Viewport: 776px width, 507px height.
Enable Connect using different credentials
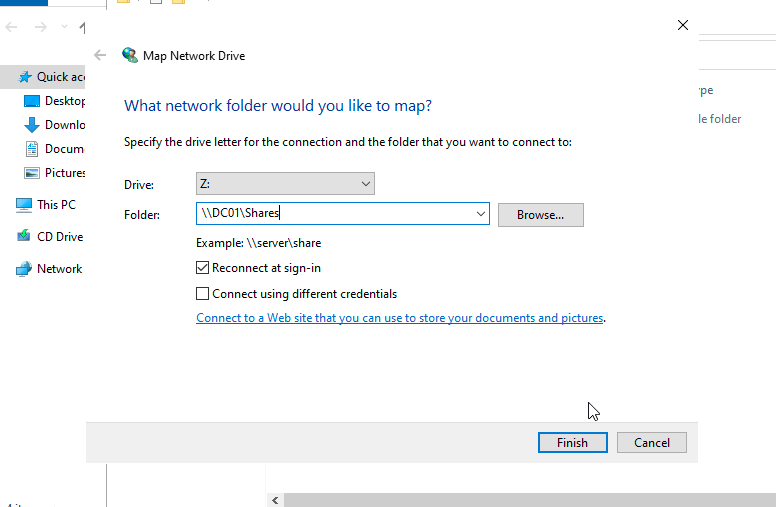pyautogui.click(x=204, y=294)
